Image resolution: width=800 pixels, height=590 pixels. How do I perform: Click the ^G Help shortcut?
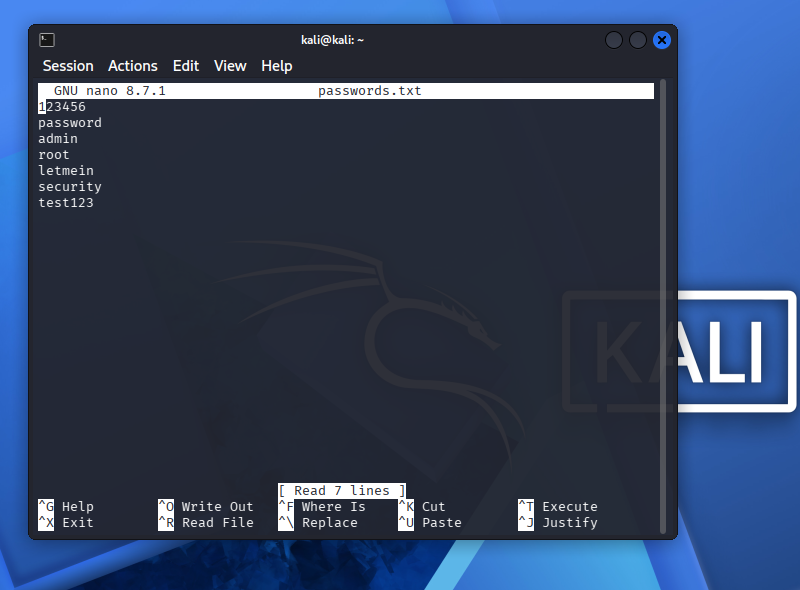tap(66, 507)
